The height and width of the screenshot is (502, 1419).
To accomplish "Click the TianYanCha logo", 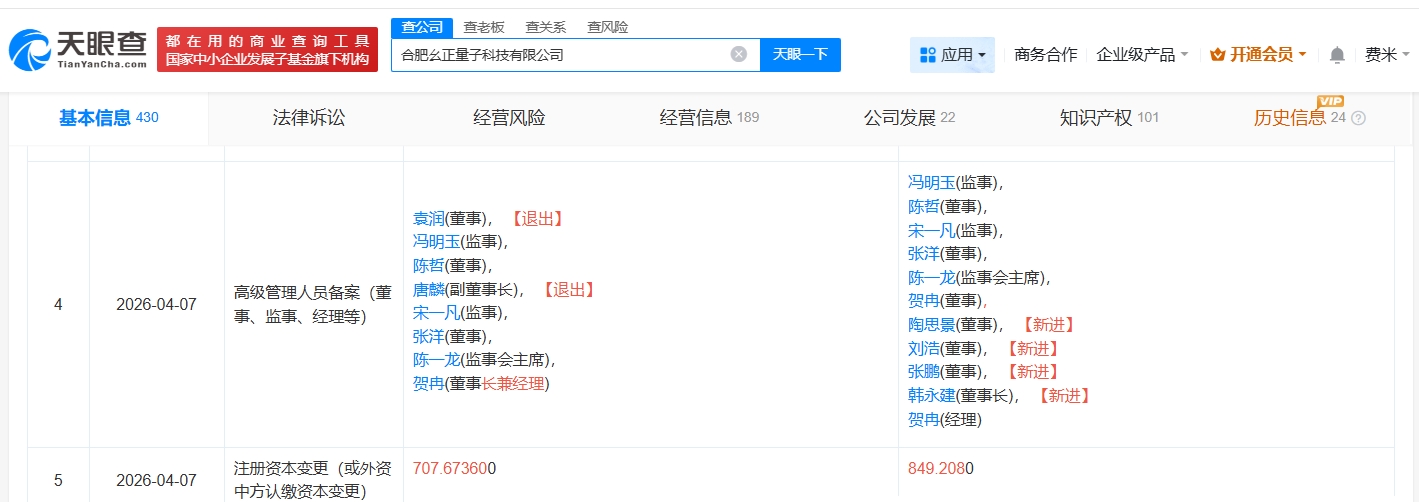I will [x=78, y=49].
